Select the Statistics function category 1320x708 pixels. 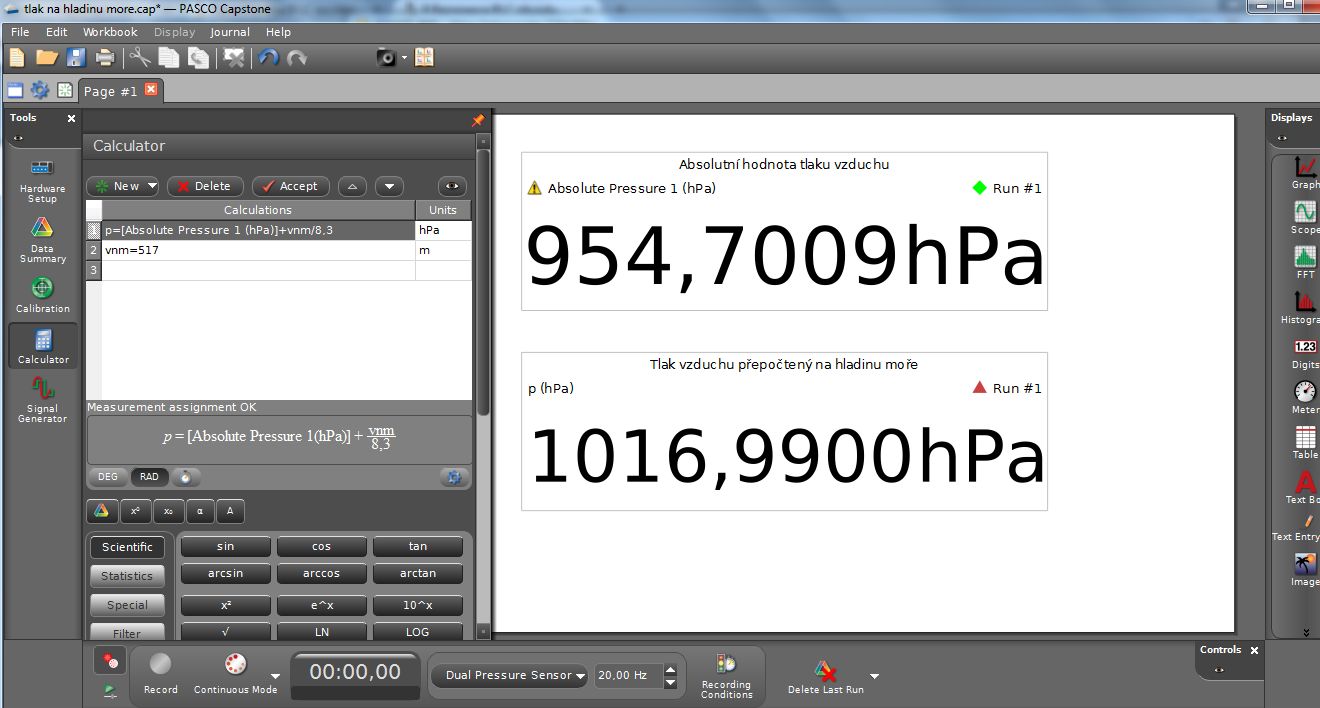127,576
